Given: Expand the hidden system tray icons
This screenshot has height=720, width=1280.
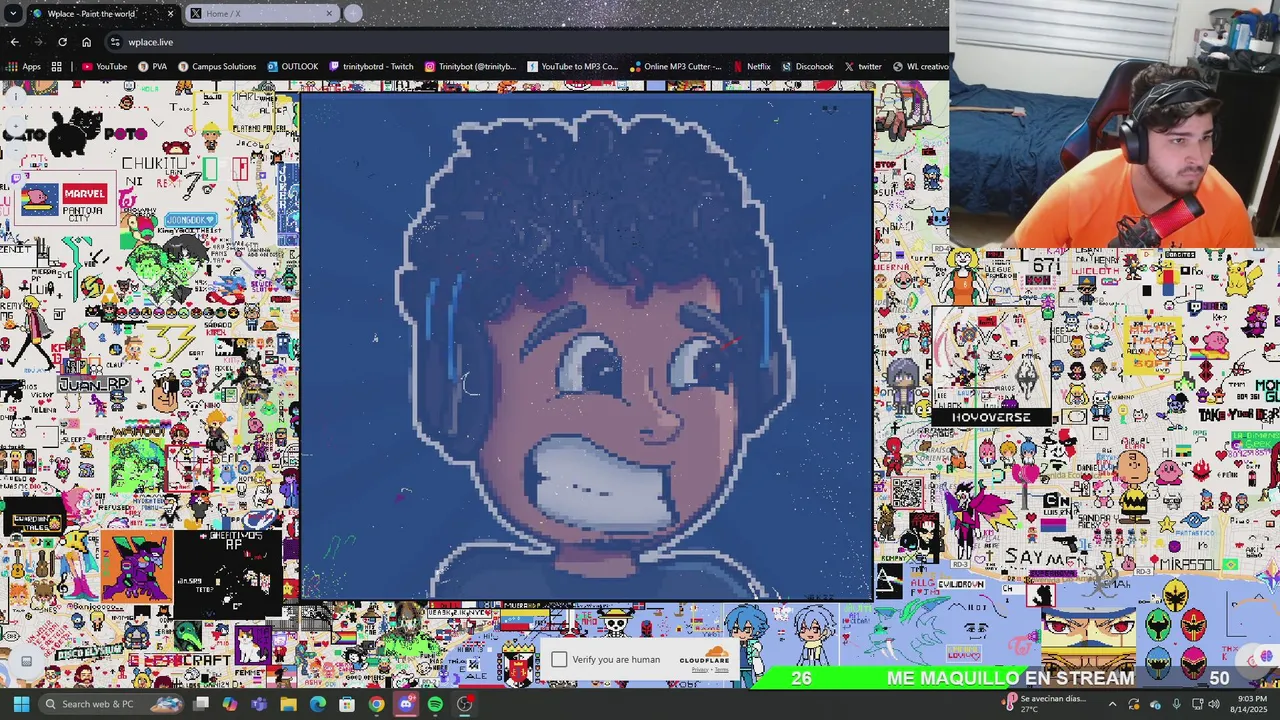Looking at the screenshot, I should point(1112,704).
